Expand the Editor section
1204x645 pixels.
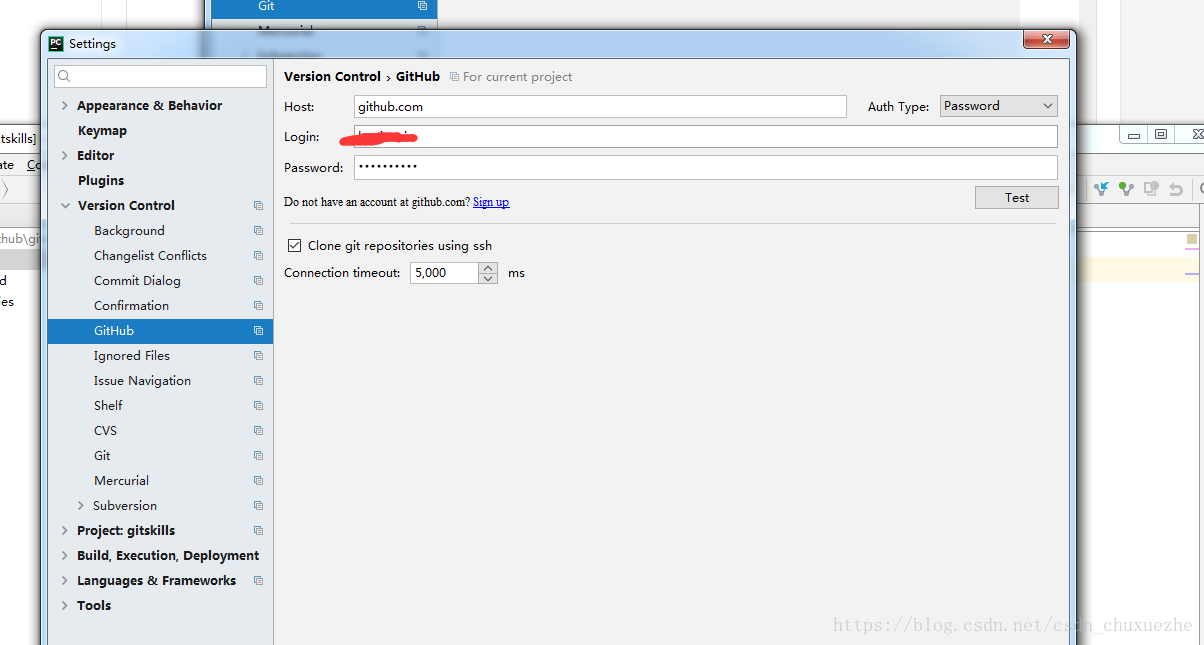click(x=65, y=155)
